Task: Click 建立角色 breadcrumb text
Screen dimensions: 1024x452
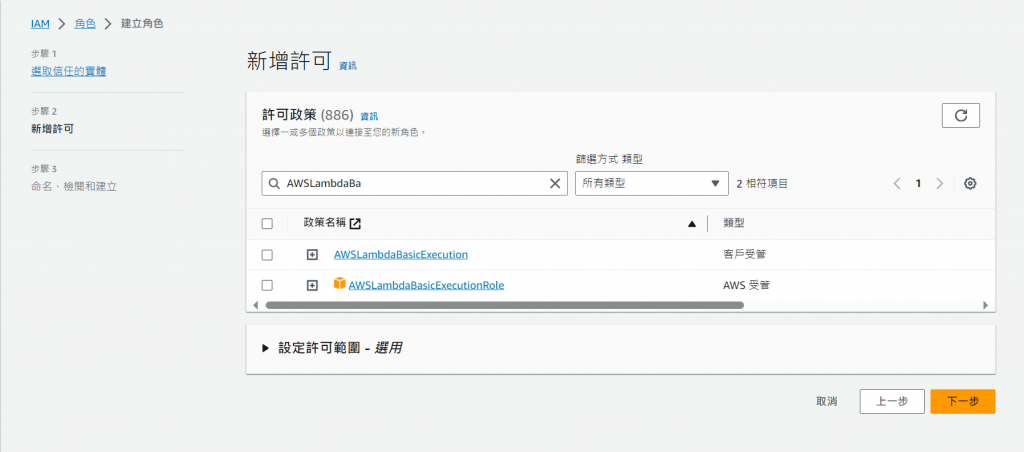Action: tap(142, 24)
